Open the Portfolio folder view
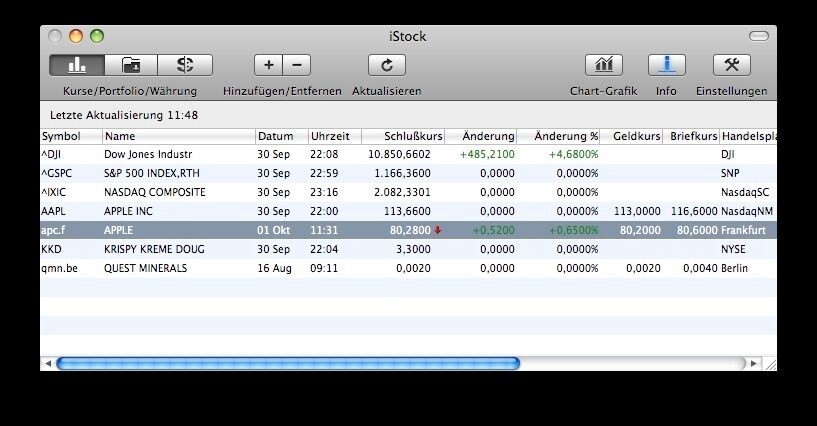 [131, 65]
